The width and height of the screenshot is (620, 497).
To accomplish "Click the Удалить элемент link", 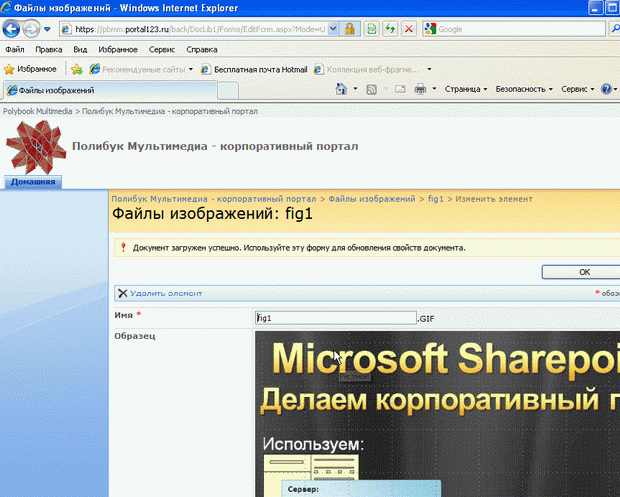I will click(165, 293).
